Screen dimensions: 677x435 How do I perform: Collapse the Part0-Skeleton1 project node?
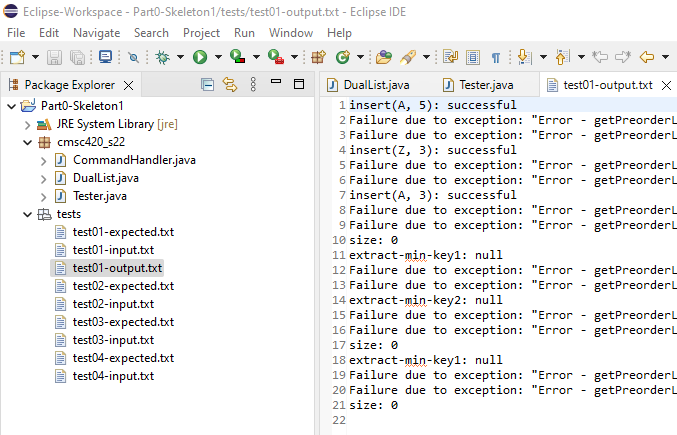[12, 106]
